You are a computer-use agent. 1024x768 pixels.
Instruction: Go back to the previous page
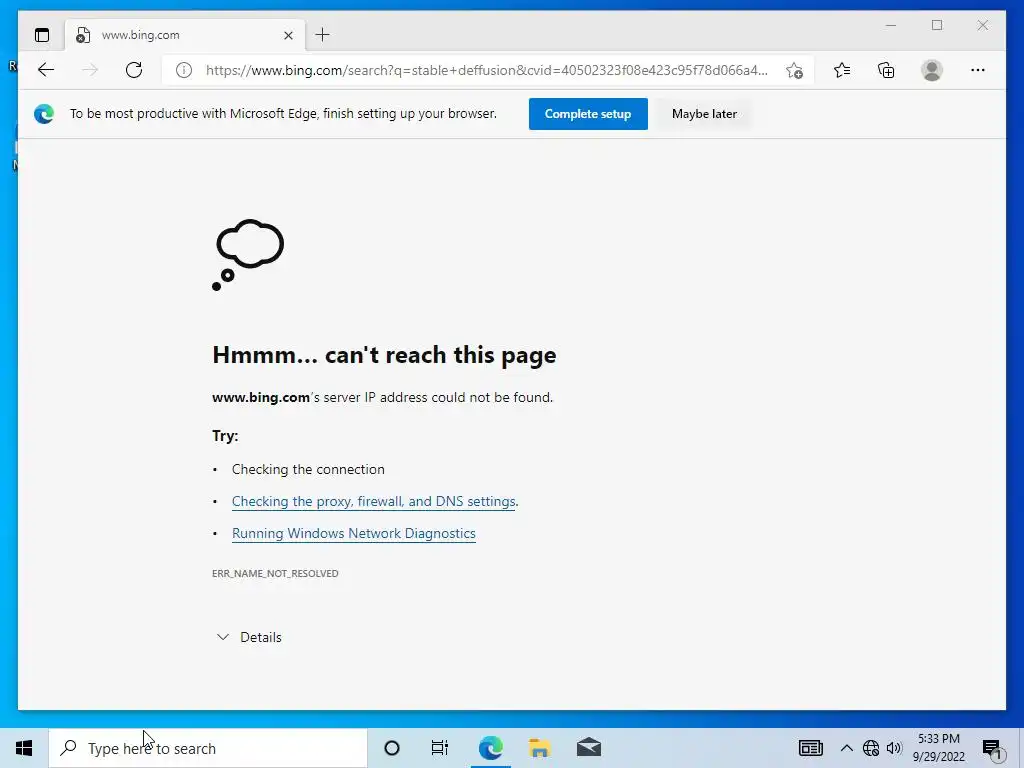(x=46, y=70)
